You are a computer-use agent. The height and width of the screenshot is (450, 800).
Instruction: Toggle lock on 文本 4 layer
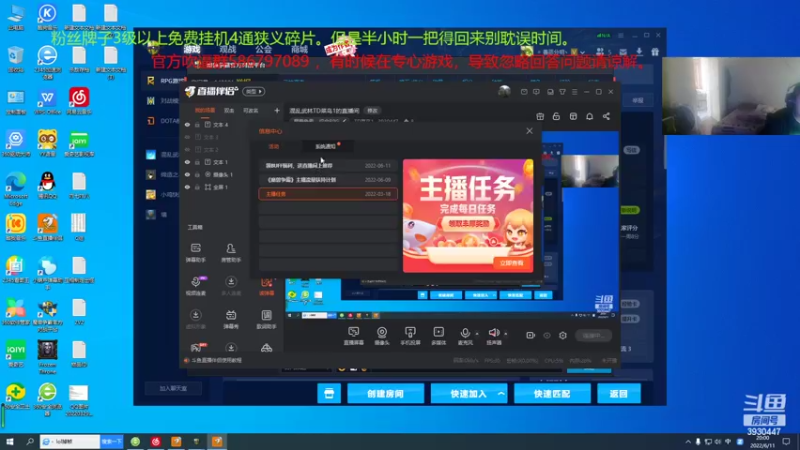pos(197,124)
